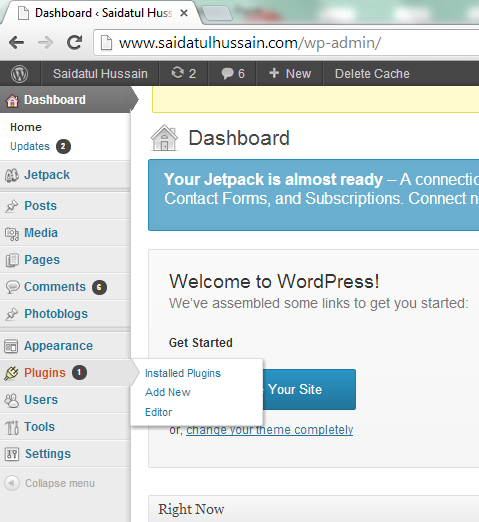The image size is (479, 522).
Task: Open the plugin Editor submenu item
Action: point(158,412)
